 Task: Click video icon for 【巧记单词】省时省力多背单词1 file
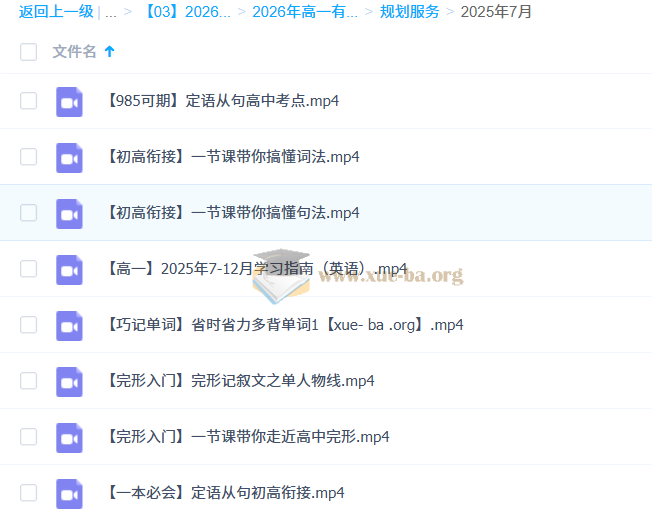69,325
